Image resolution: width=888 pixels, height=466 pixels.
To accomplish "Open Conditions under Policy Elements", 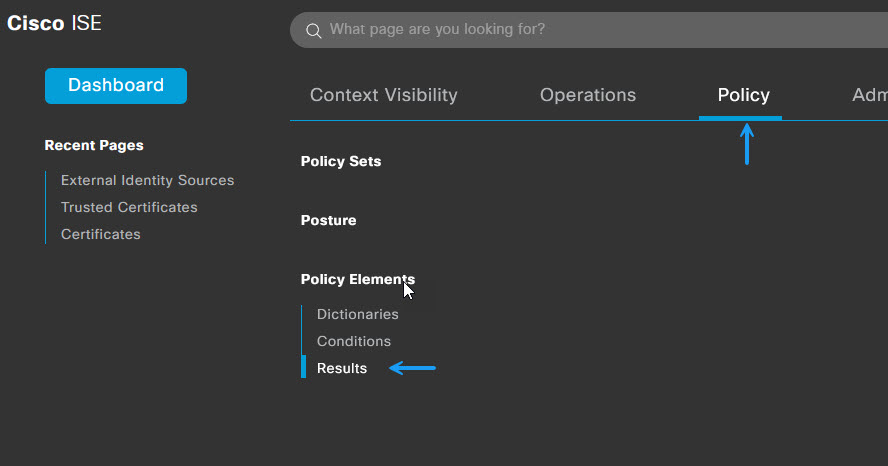I will pos(354,341).
